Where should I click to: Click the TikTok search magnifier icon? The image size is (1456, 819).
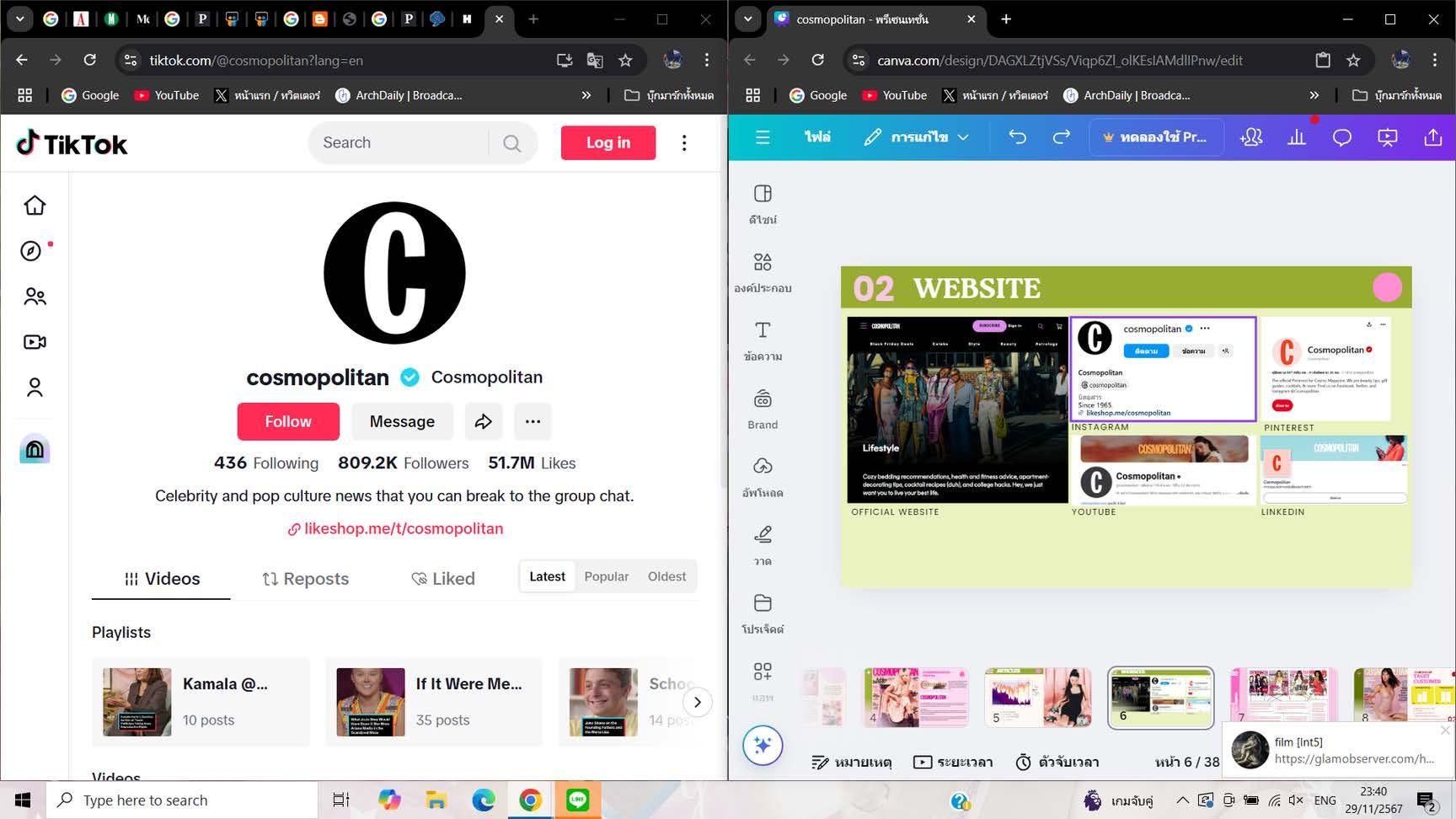[x=511, y=143]
